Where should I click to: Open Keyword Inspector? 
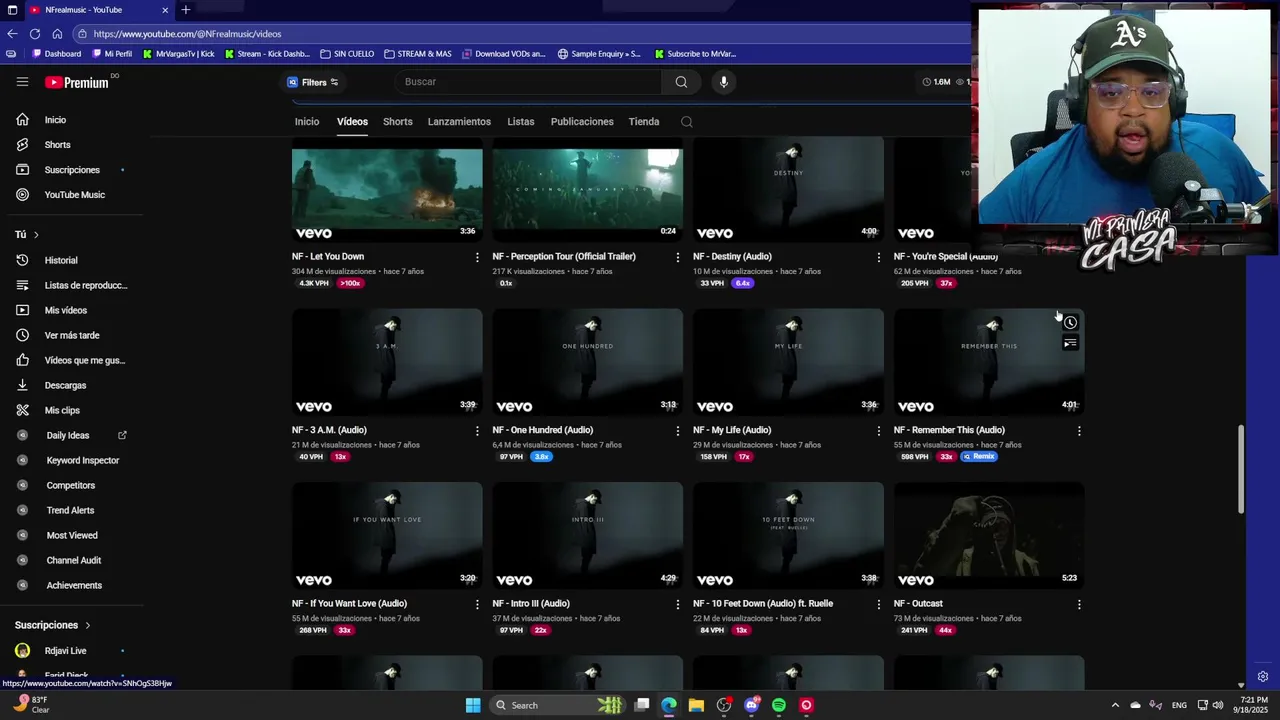click(x=82, y=460)
